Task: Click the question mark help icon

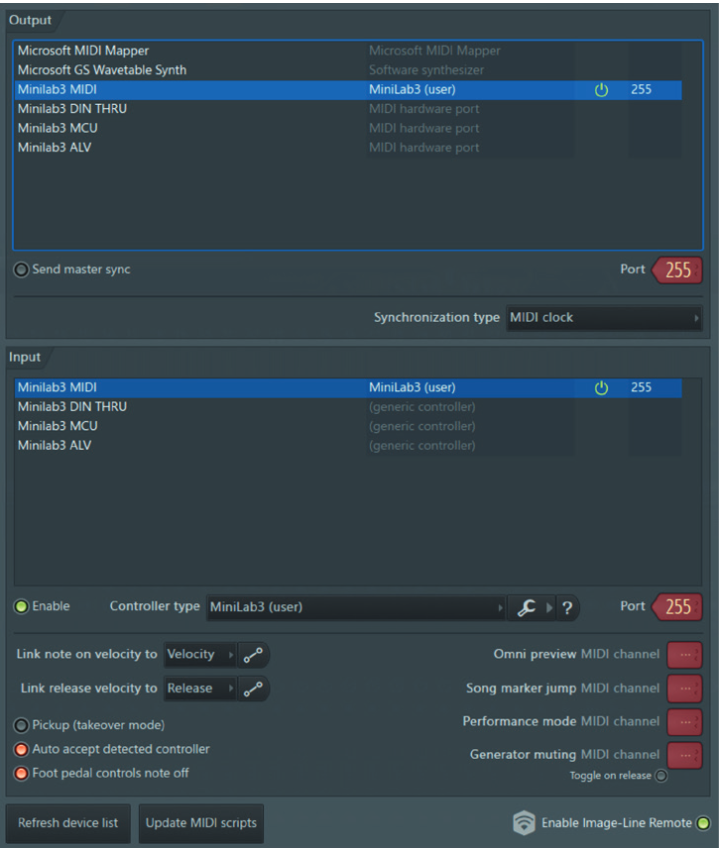Action: coord(566,608)
